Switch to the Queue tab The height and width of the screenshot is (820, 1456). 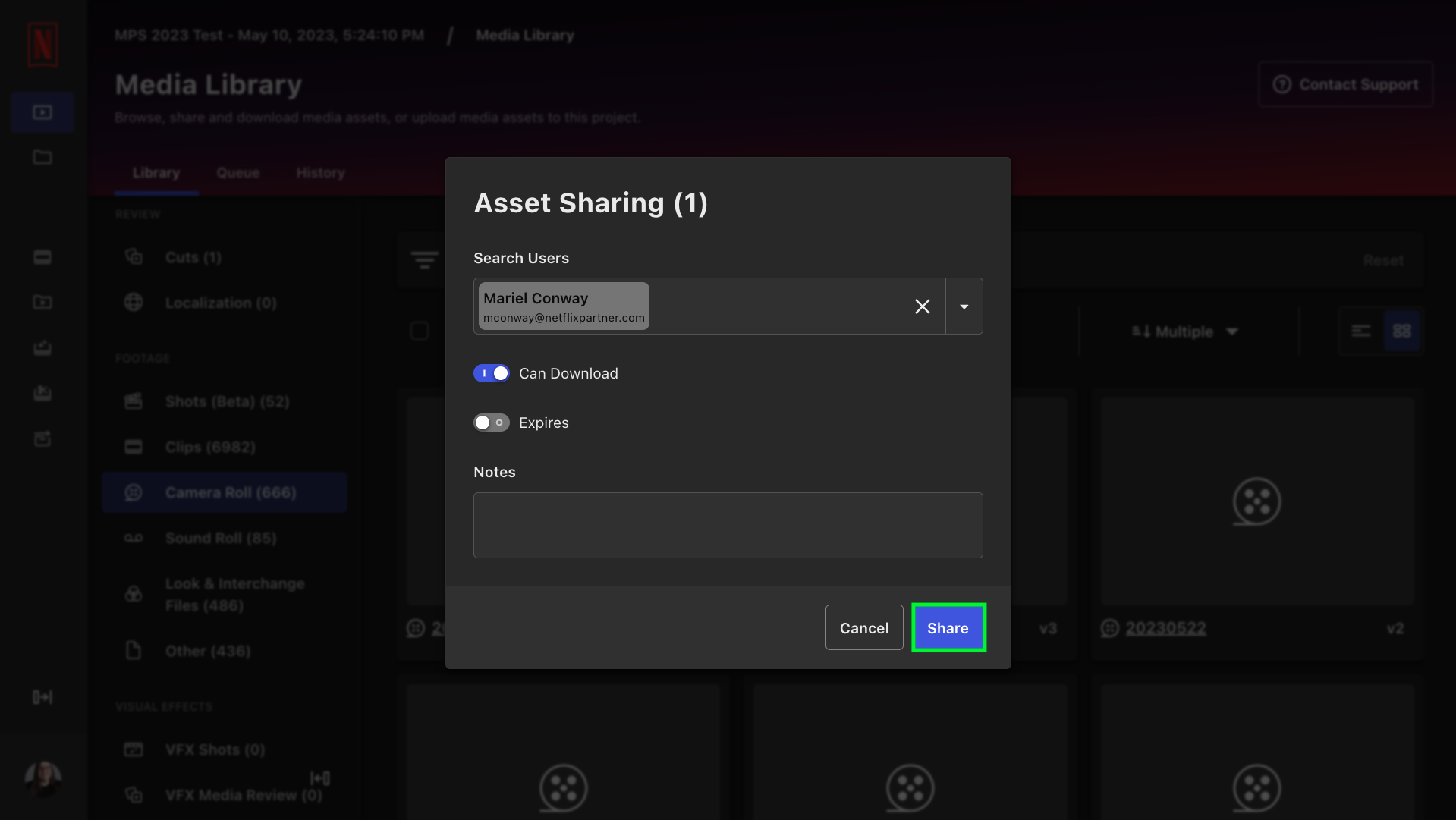[x=237, y=173]
